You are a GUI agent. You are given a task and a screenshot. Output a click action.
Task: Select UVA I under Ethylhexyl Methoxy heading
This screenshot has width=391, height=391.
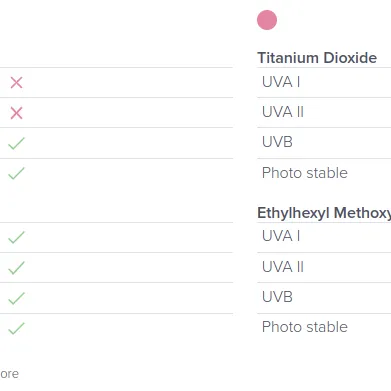tap(281, 236)
